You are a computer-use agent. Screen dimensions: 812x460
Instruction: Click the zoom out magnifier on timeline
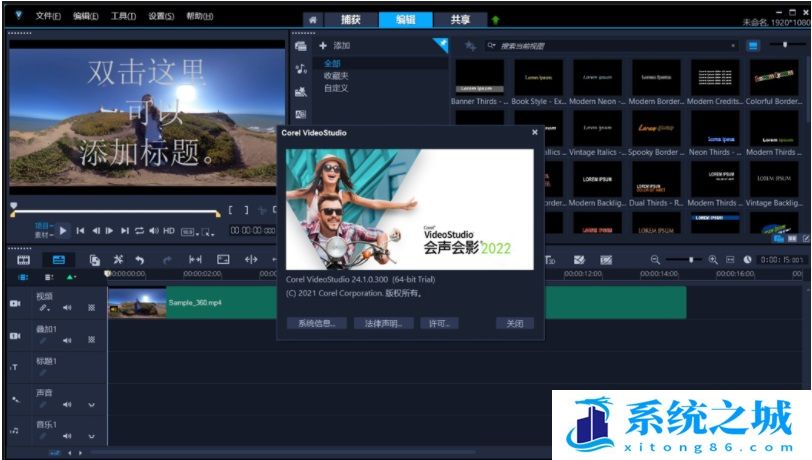tap(656, 260)
